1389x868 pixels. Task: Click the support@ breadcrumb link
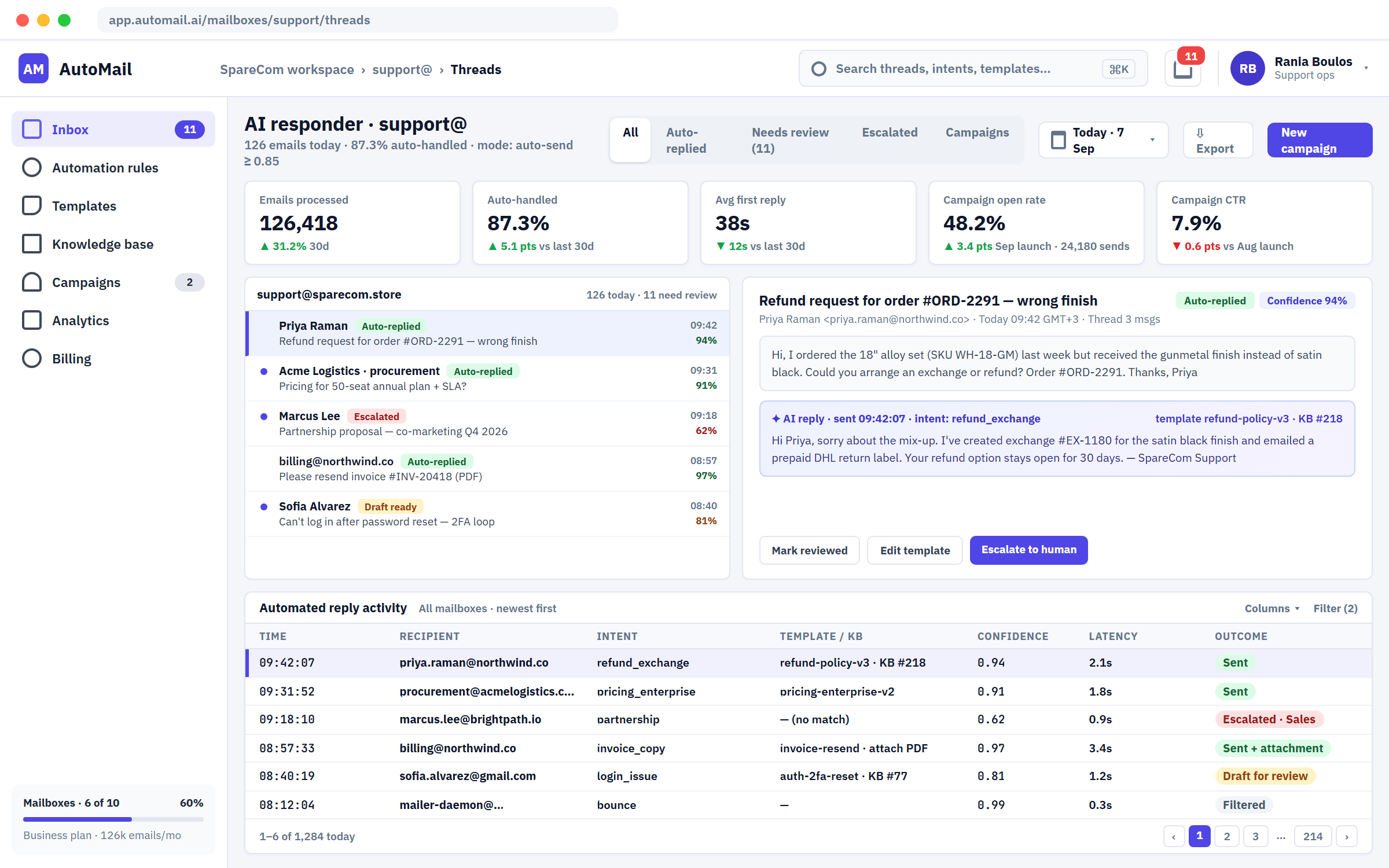(x=402, y=69)
